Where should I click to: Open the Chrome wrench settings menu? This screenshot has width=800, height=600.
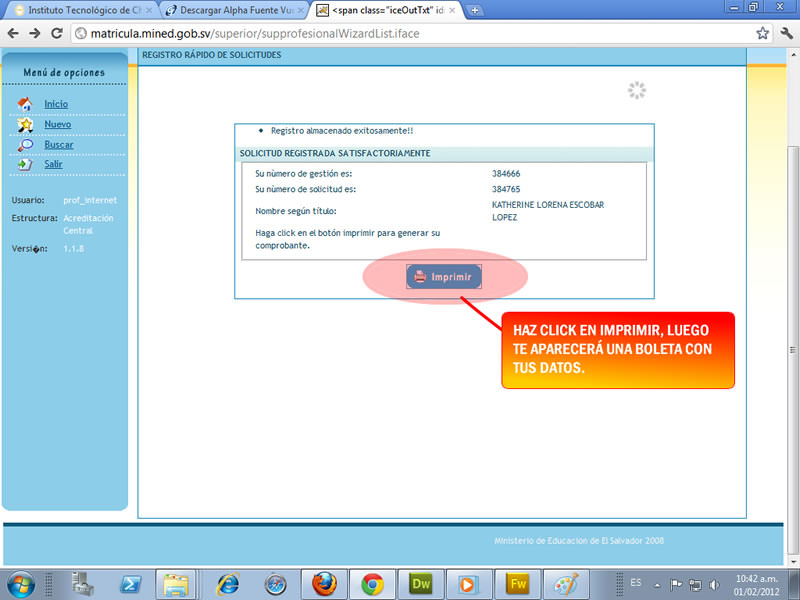[x=785, y=32]
